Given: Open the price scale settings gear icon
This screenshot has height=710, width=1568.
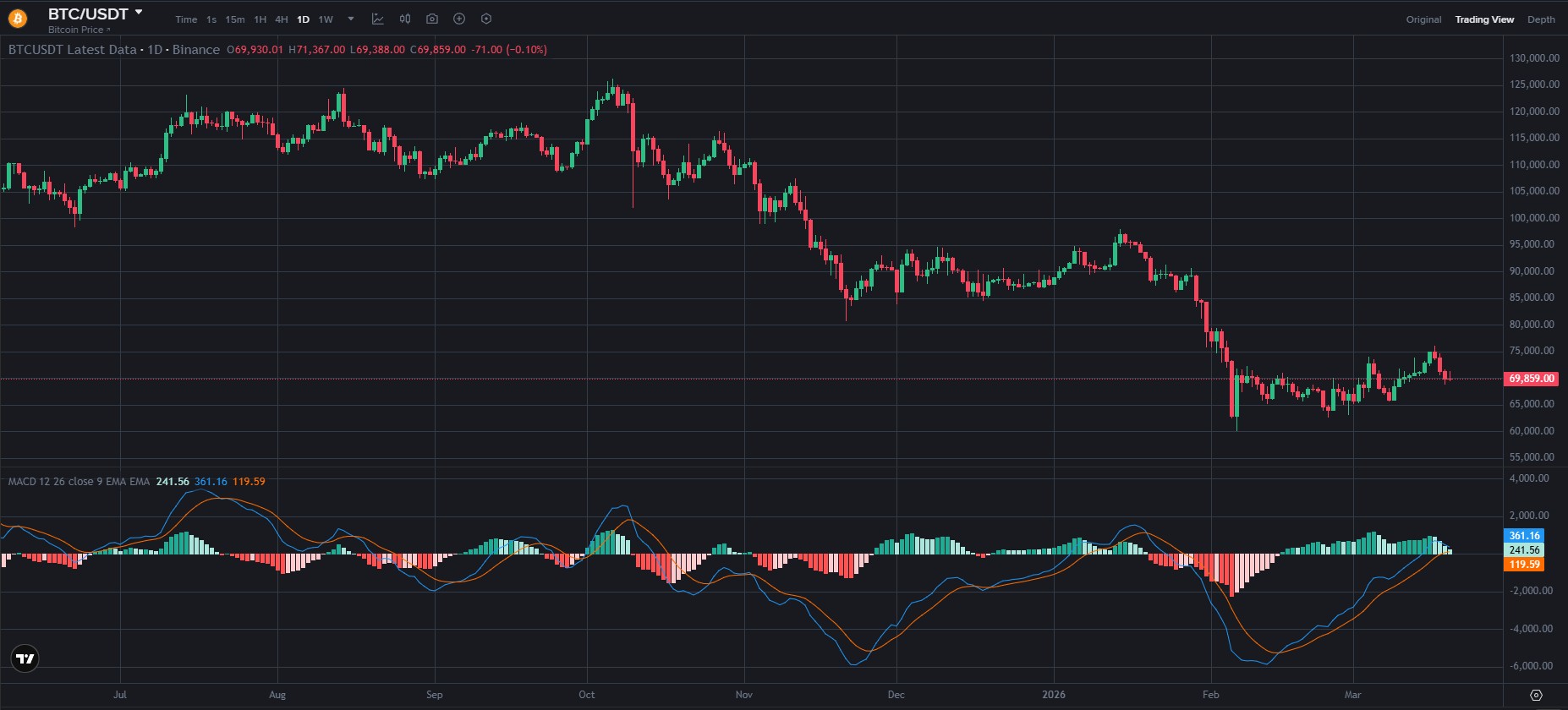Looking at the screenshot, I should point(1537,696).
